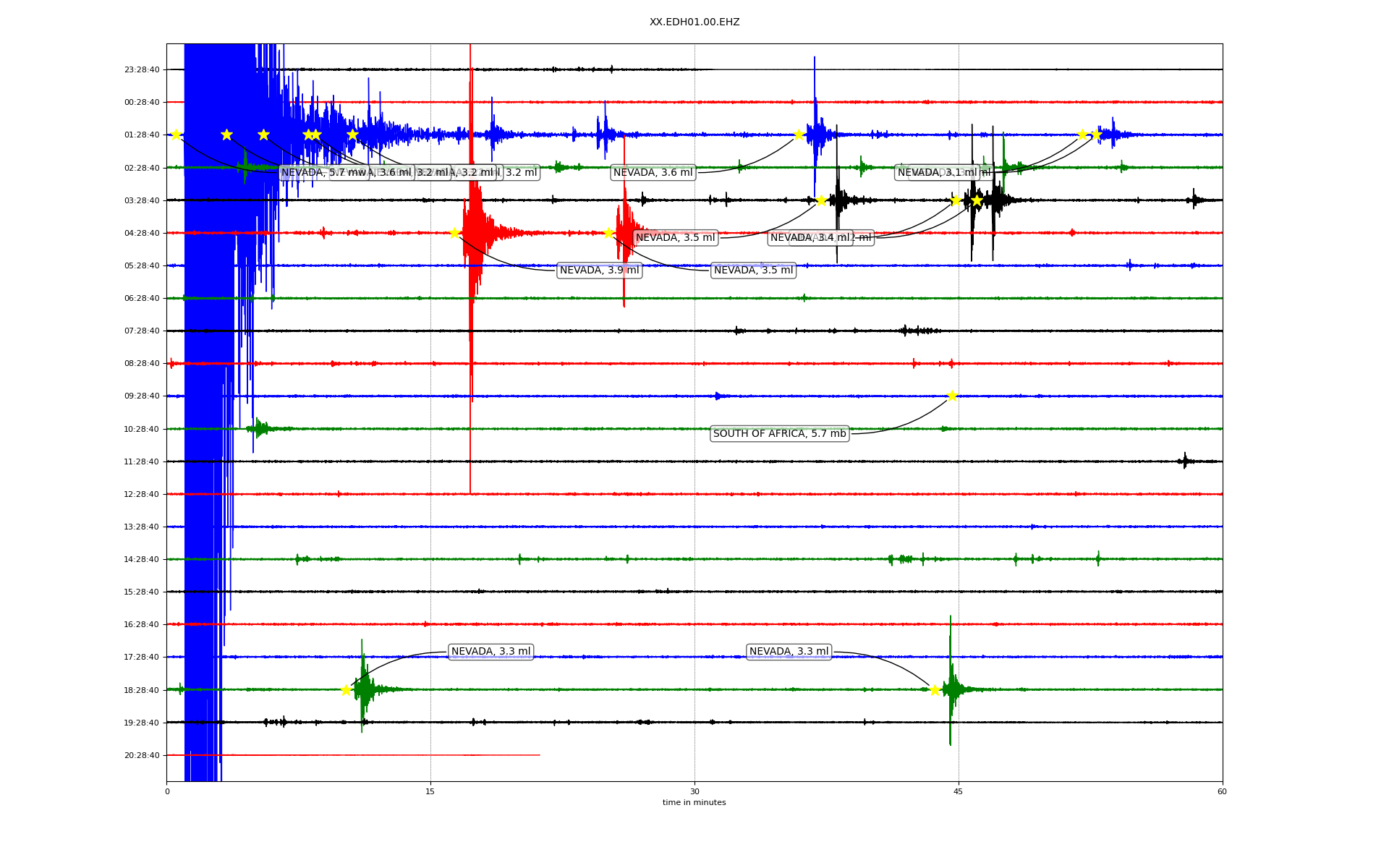Click the first star on the 01:28:40 trace
The image size is (1389, 868).
coord(176,135)
